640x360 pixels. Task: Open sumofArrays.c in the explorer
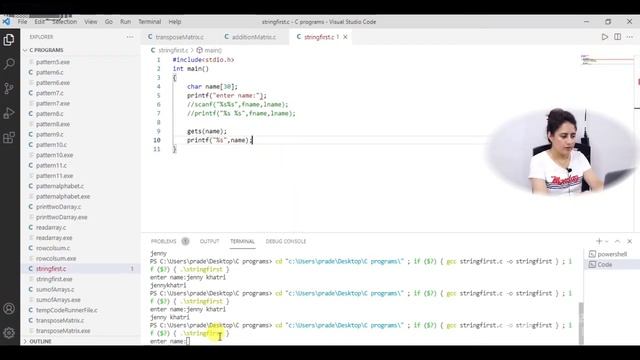pyautogui.click(x=55, y=289)
